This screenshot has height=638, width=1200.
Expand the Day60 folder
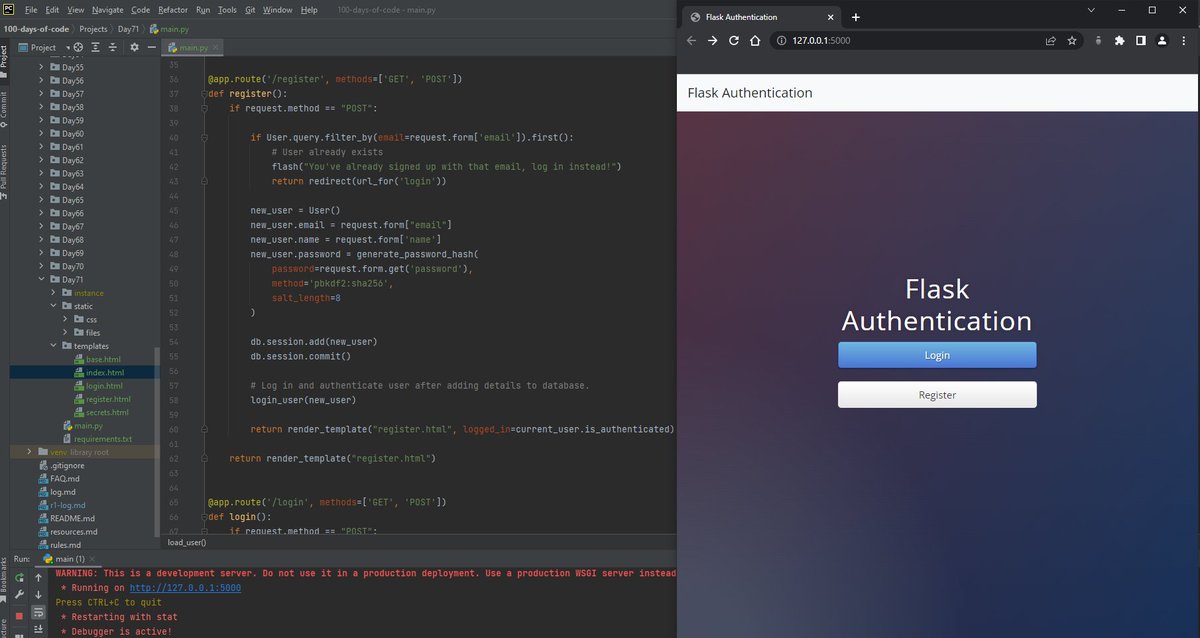tap(41, 133)
